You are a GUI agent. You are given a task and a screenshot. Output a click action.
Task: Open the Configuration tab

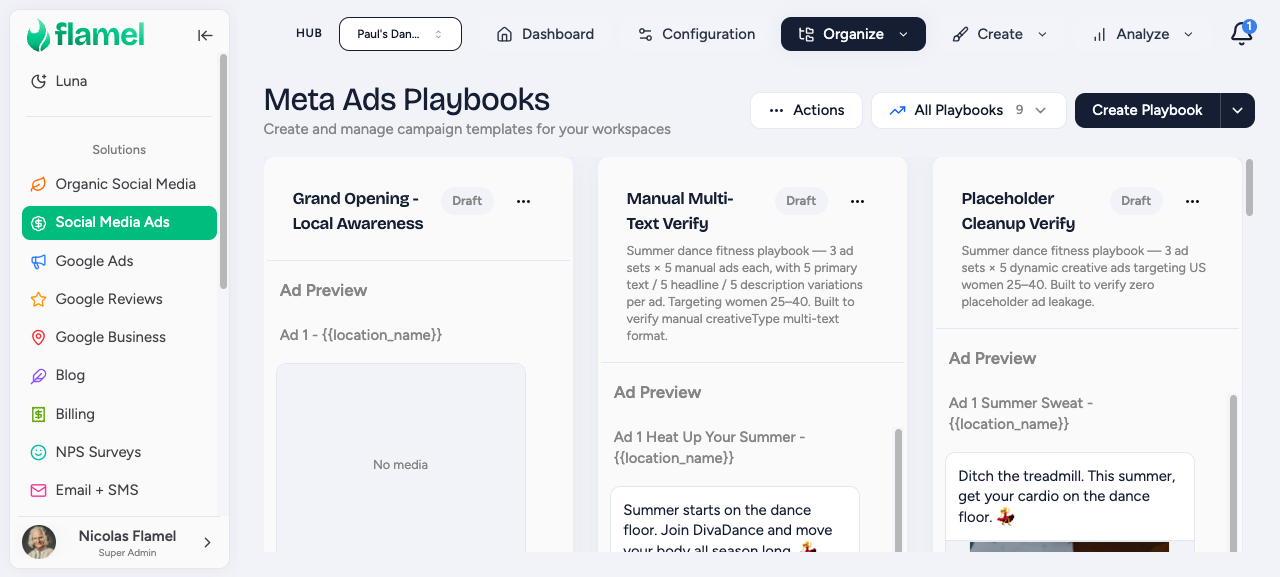click(x=696, y=34)
